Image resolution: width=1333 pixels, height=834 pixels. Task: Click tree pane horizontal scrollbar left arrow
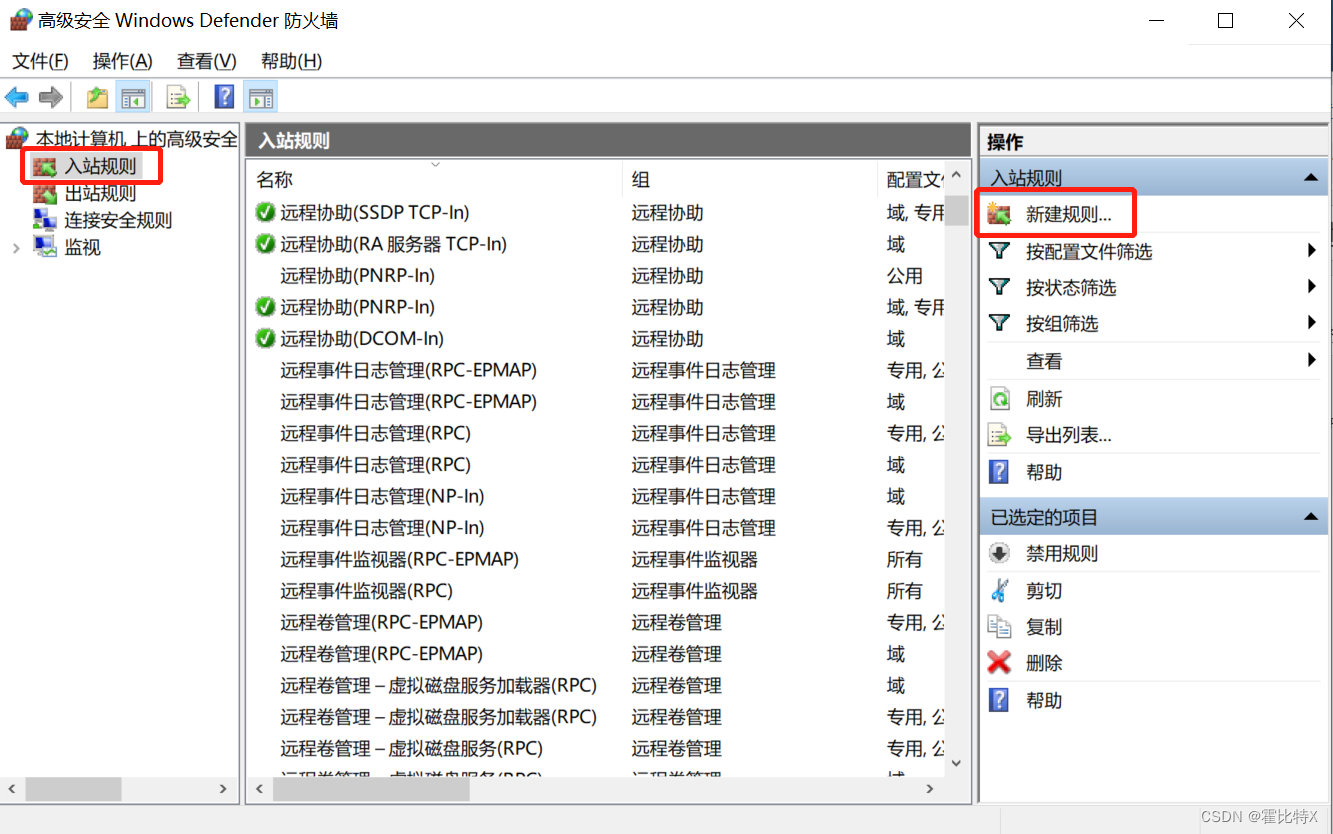pyautogui.click(x=13, y=789)
